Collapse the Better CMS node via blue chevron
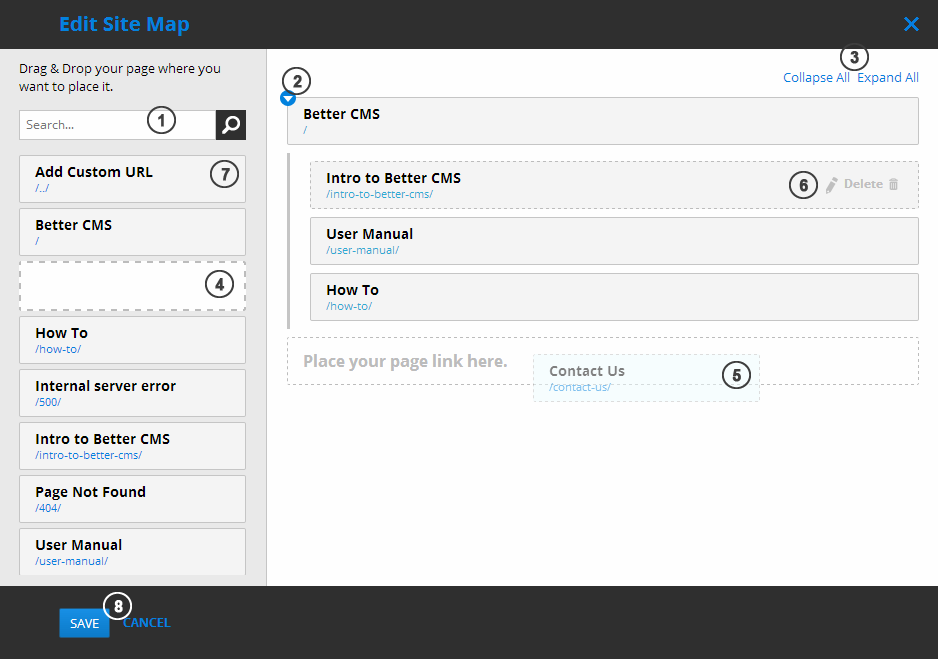Image resolution: width=938 pixels, height=659 pixels. [288, 98]
